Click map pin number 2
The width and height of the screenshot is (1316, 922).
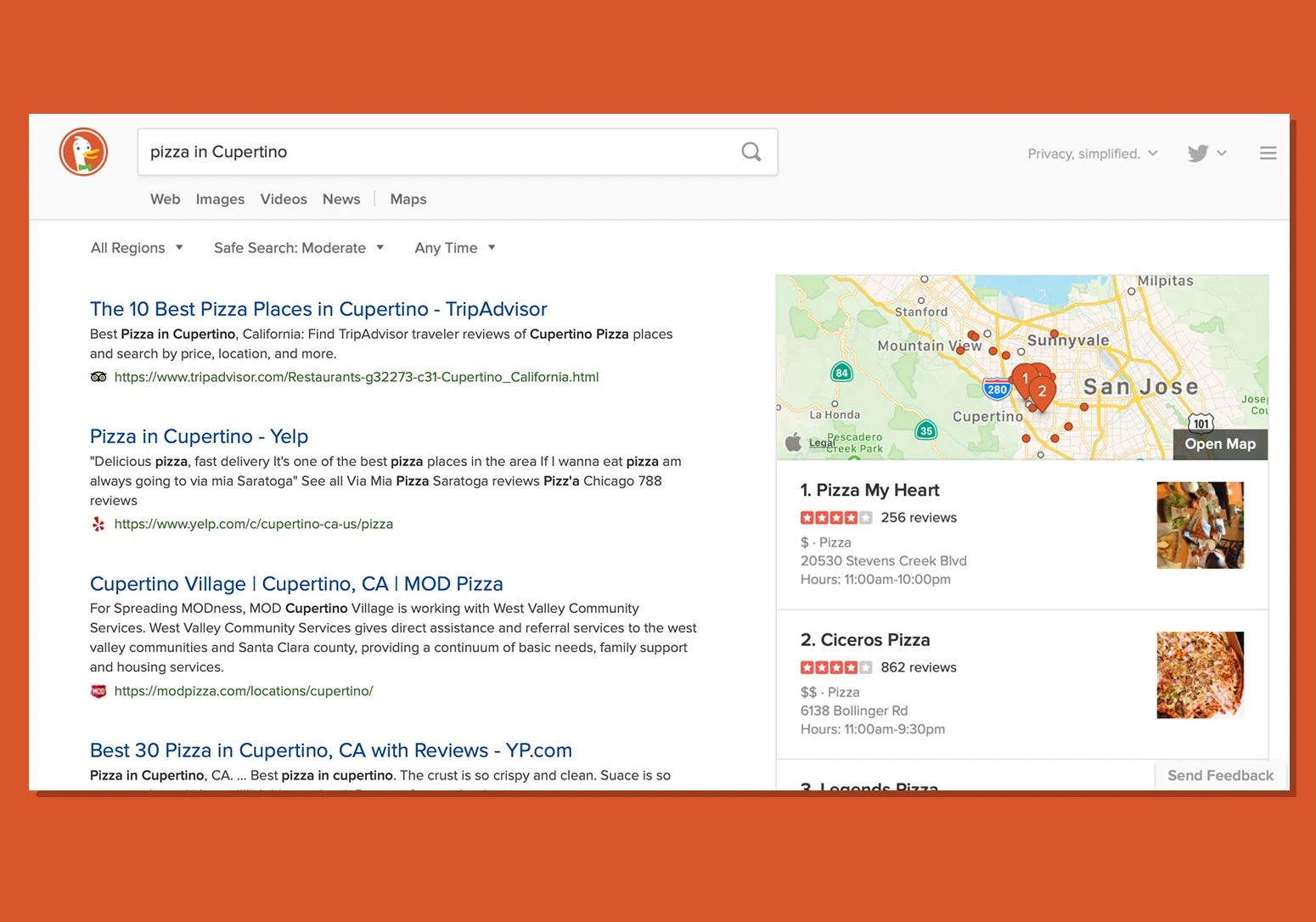pyautogui.click(x=1042, y=392)
